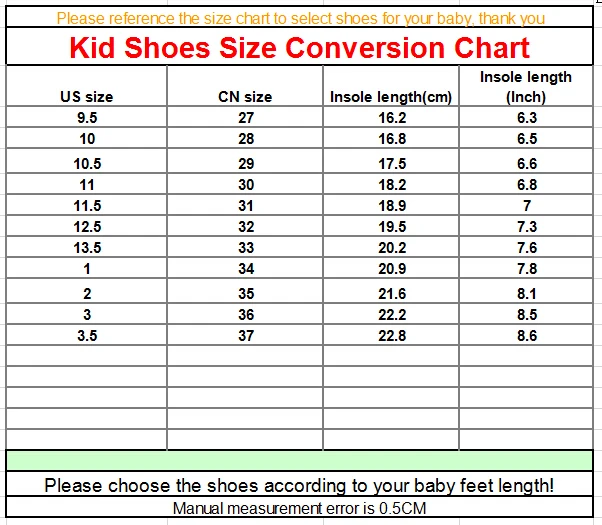
Task: Select the cell with US size 9.5
Action: [87, 117]
